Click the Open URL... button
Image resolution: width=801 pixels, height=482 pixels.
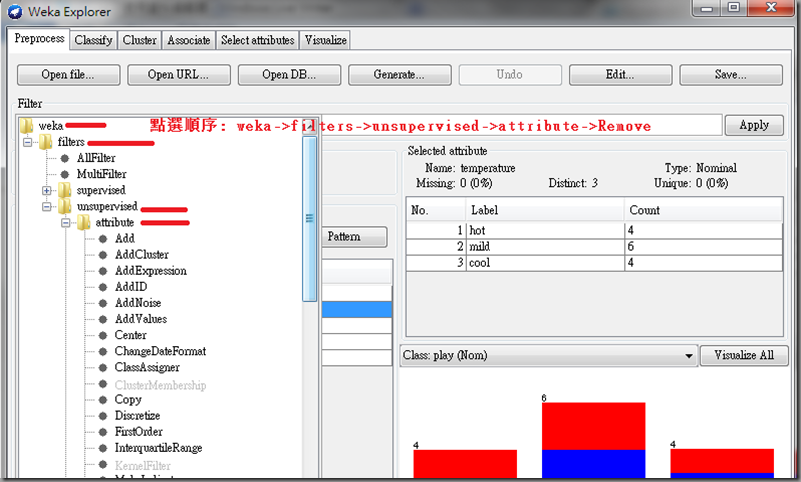pyautogui.click(x=179, y=75)
